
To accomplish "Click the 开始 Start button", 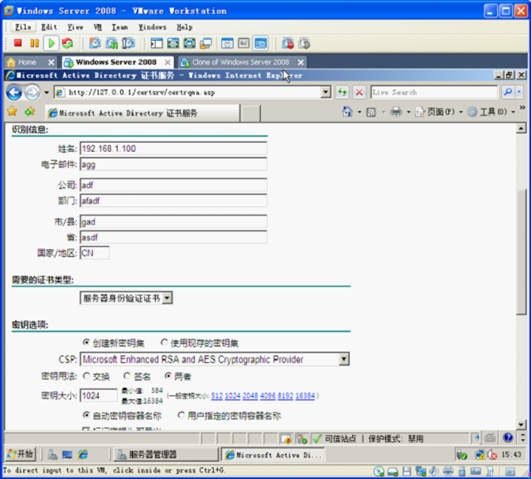I will click(x=21, y=454).
